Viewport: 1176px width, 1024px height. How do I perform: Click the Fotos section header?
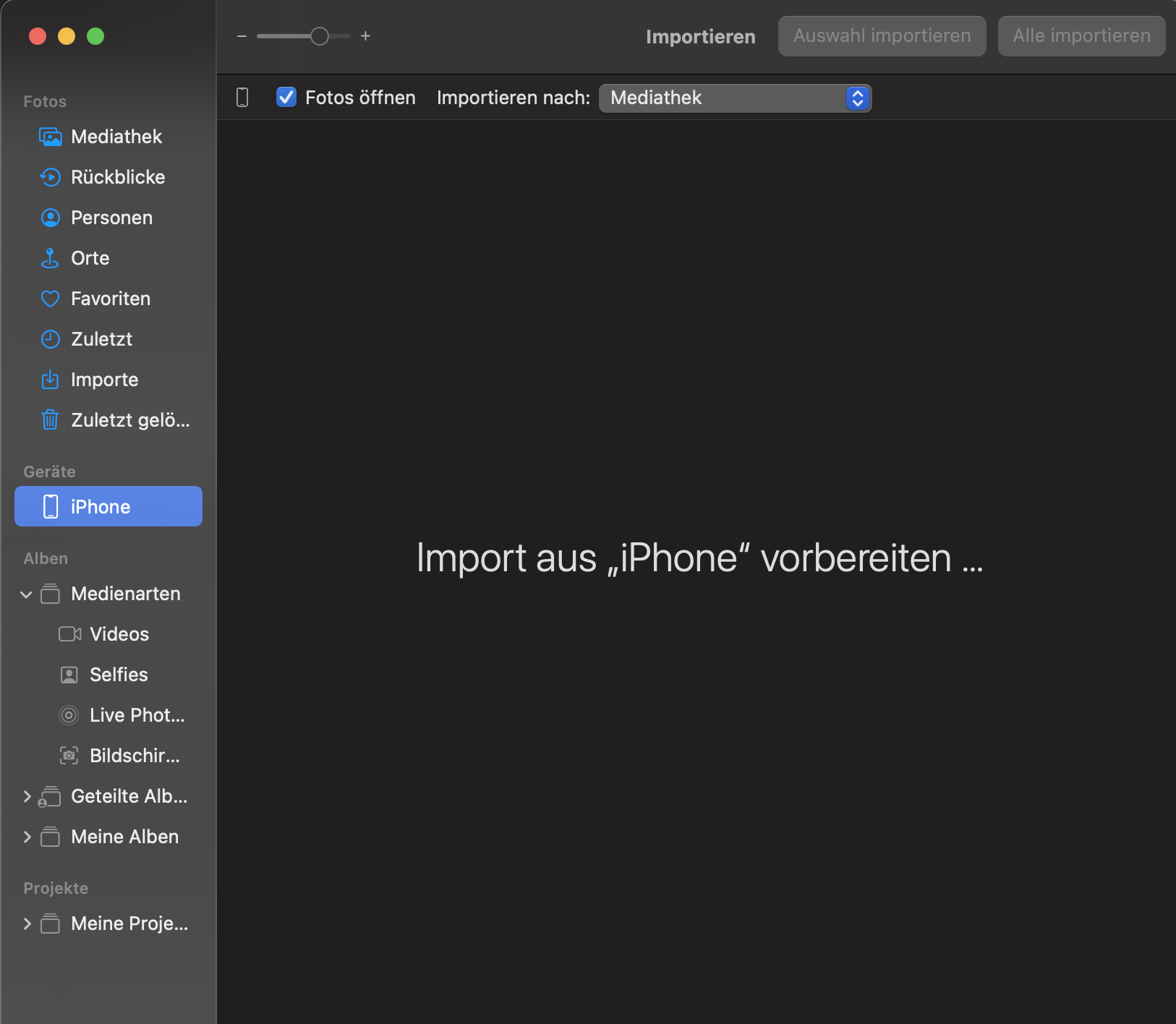click(45, 101)
